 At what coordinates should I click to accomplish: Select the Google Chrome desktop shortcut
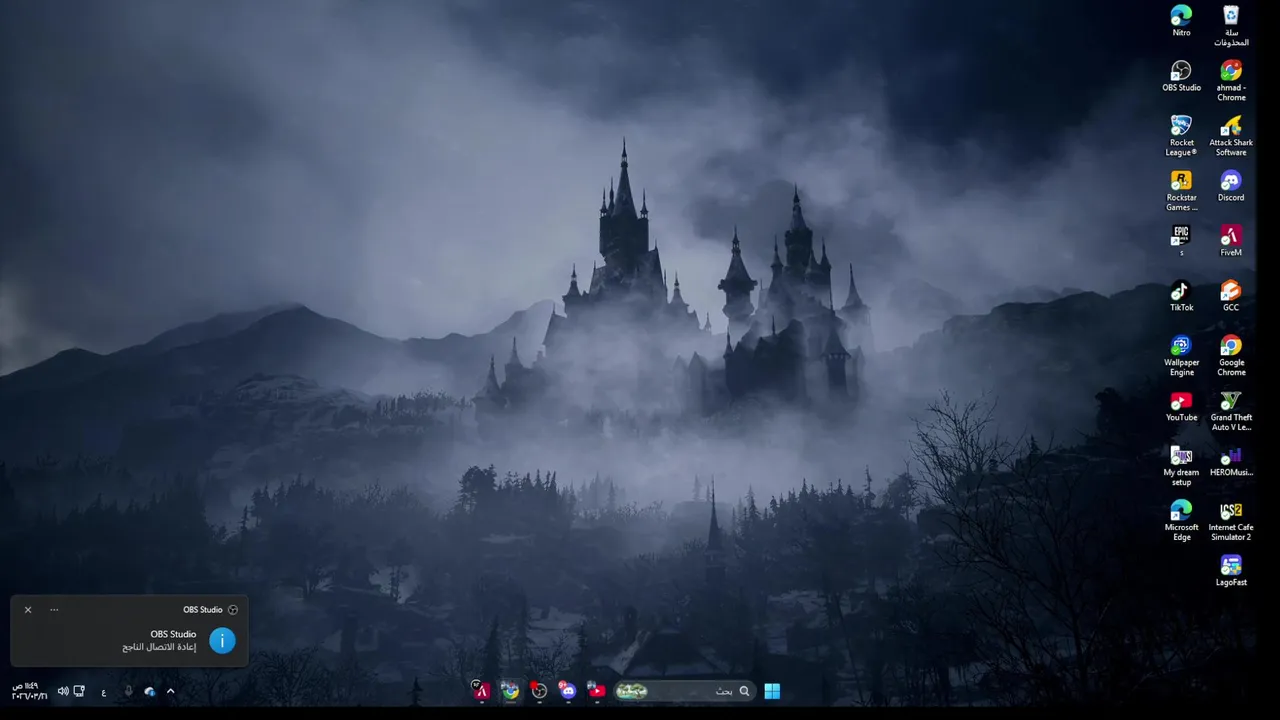click(1231, 356)
